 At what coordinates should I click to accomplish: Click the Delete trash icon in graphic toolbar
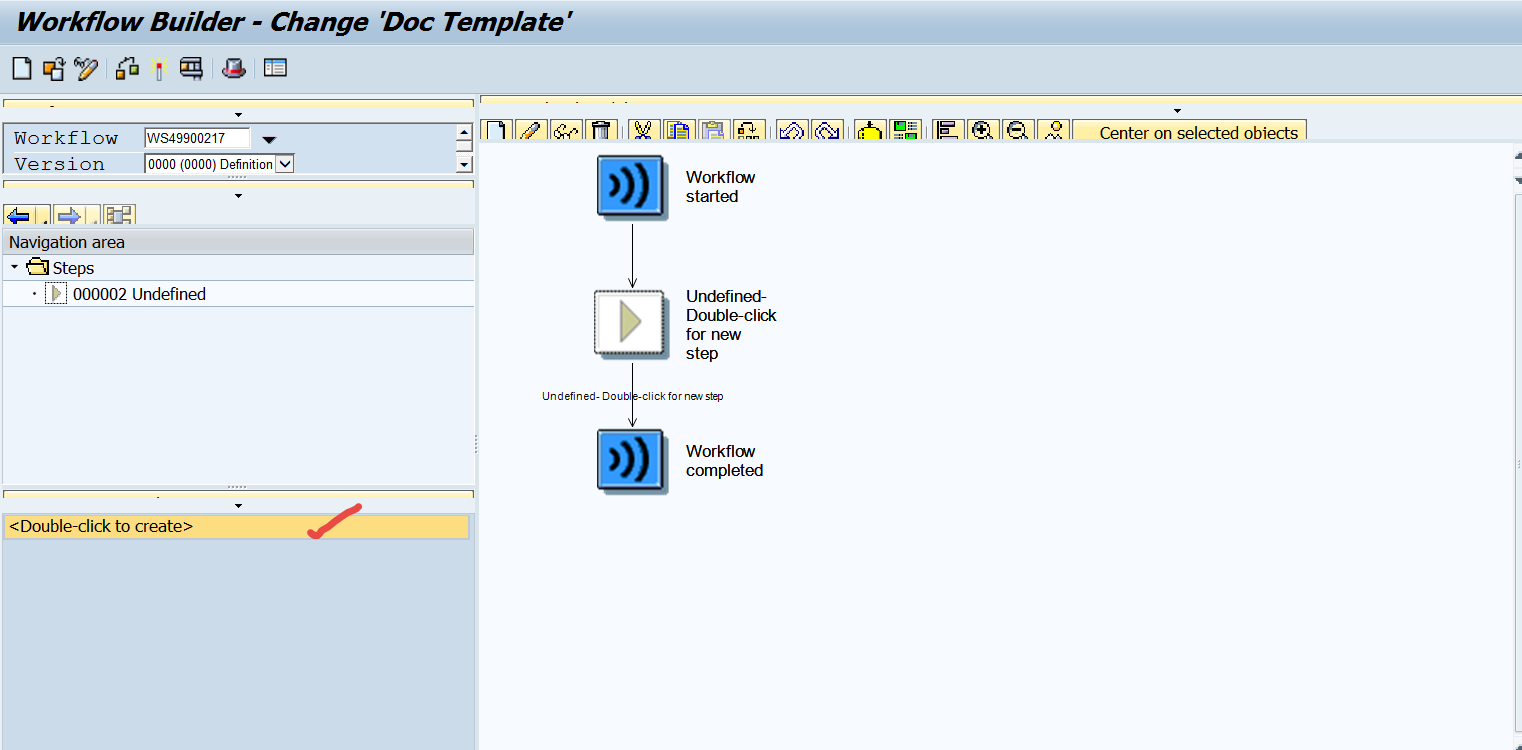602,130
